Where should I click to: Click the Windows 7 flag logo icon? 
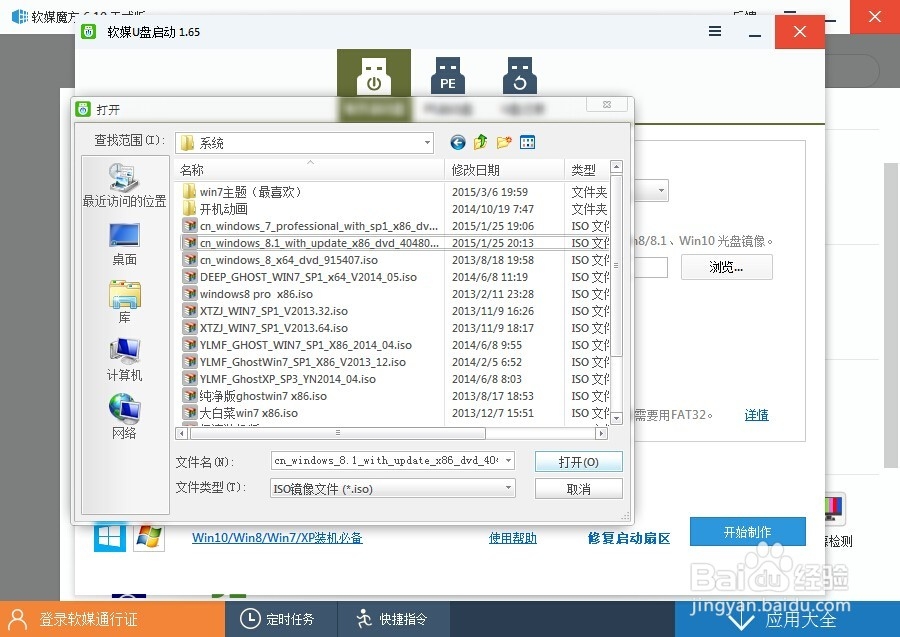[149, 538]
